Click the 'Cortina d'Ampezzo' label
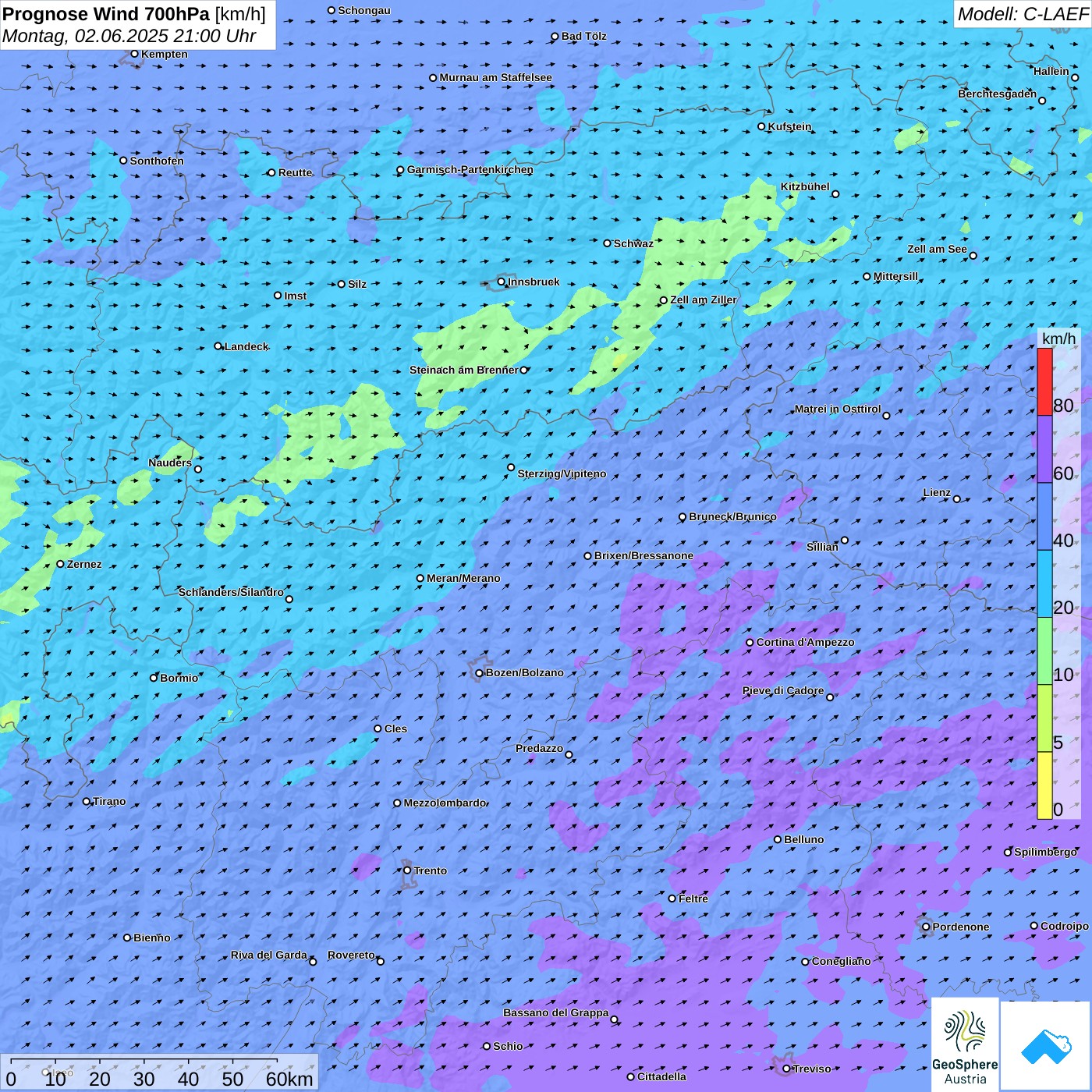This screenshot has height=1092, width=1092. coord(805,642)
